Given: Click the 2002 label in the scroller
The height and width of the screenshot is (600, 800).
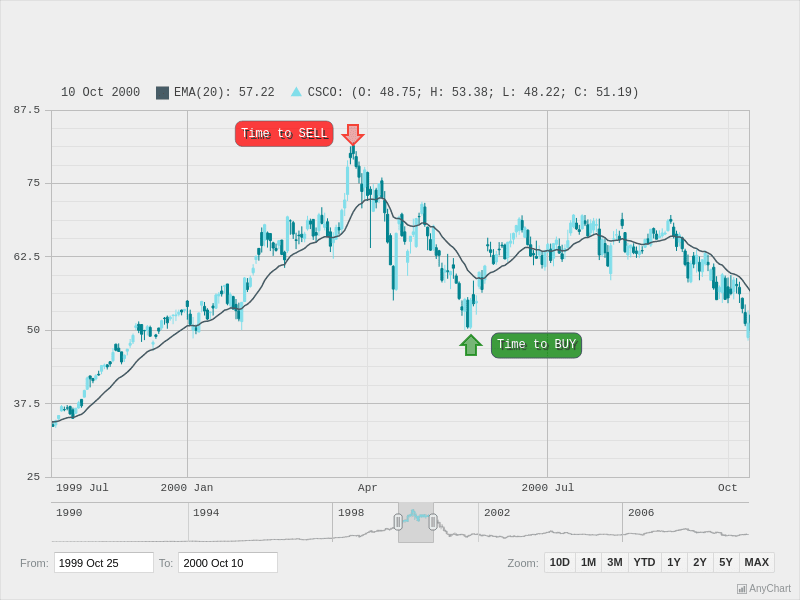Looking at the screenshot, I should pyautogui.click(x=497, y=513).
